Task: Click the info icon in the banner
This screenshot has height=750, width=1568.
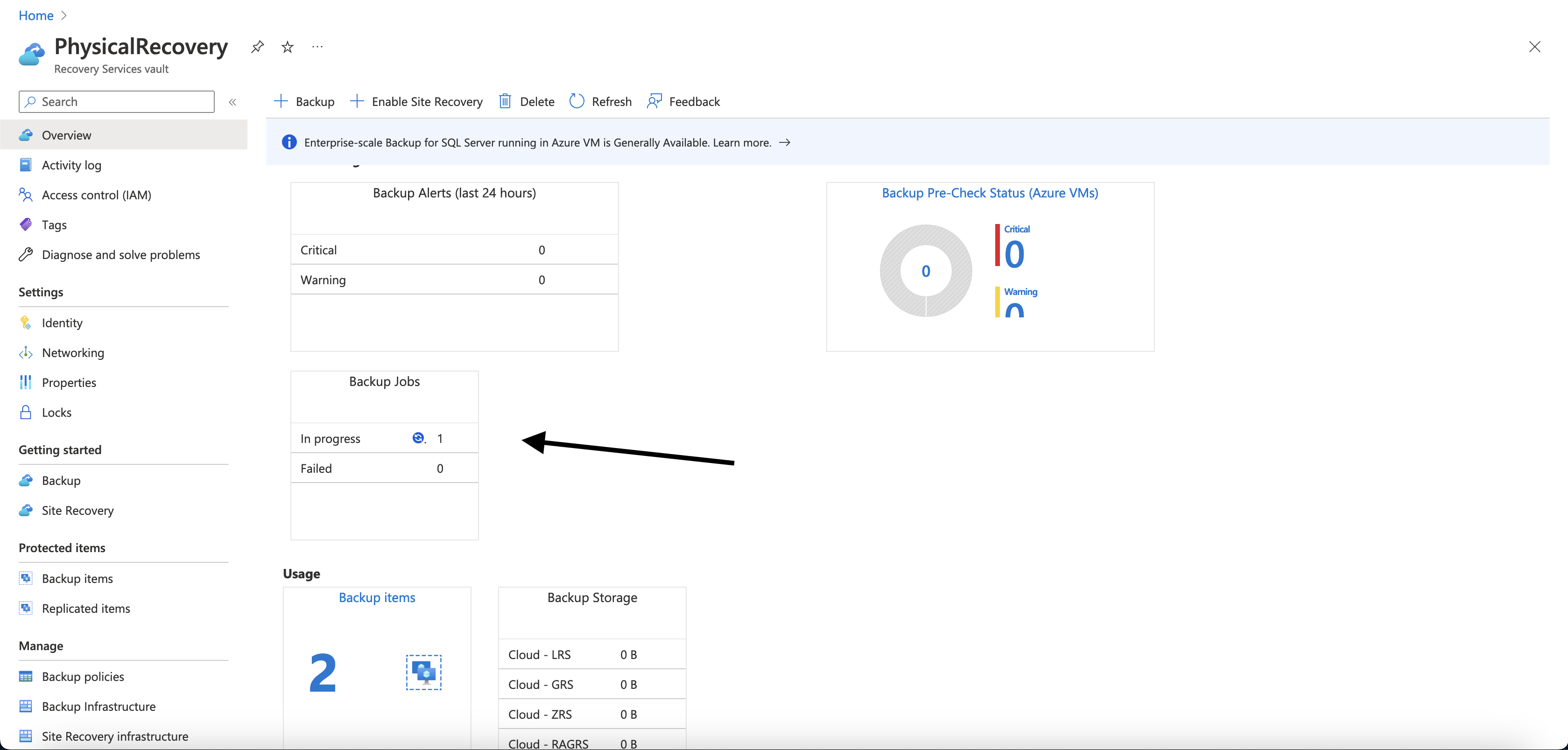Action: (x=289, y=142)
